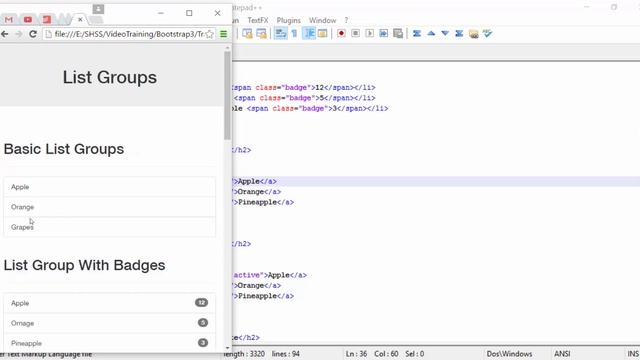This screenshot has width=640, height=360.
Task: Click Apple in the basic list group
Action: (109, 187)
